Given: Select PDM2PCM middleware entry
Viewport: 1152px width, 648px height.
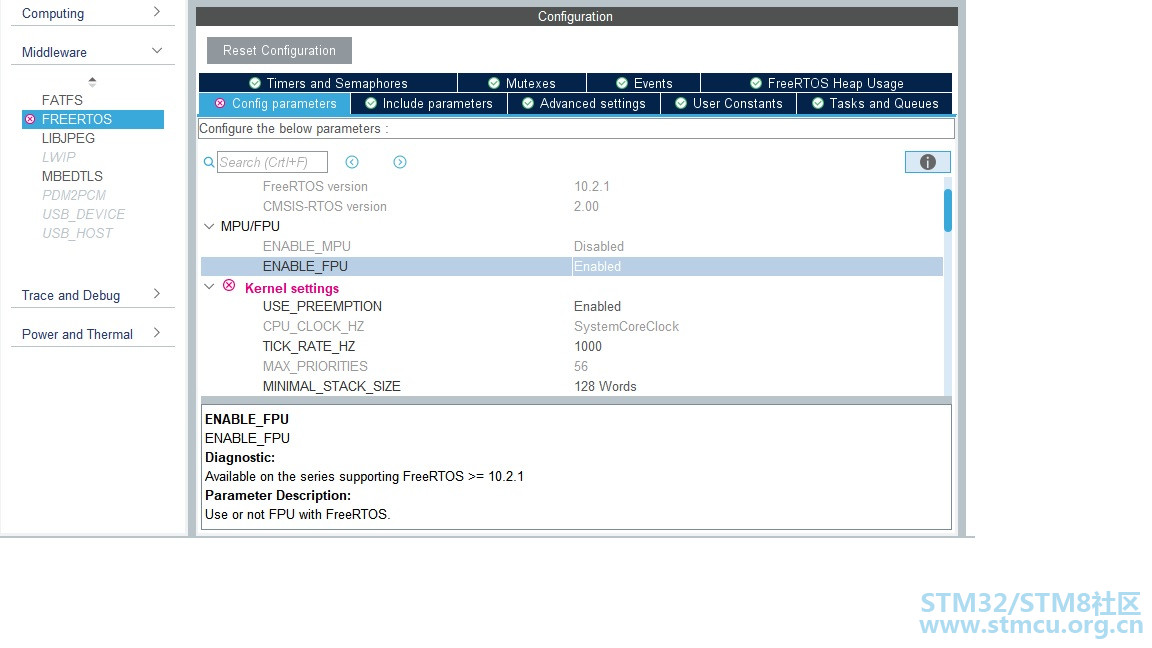Looking at the screenshot, I should click(73, 195).
